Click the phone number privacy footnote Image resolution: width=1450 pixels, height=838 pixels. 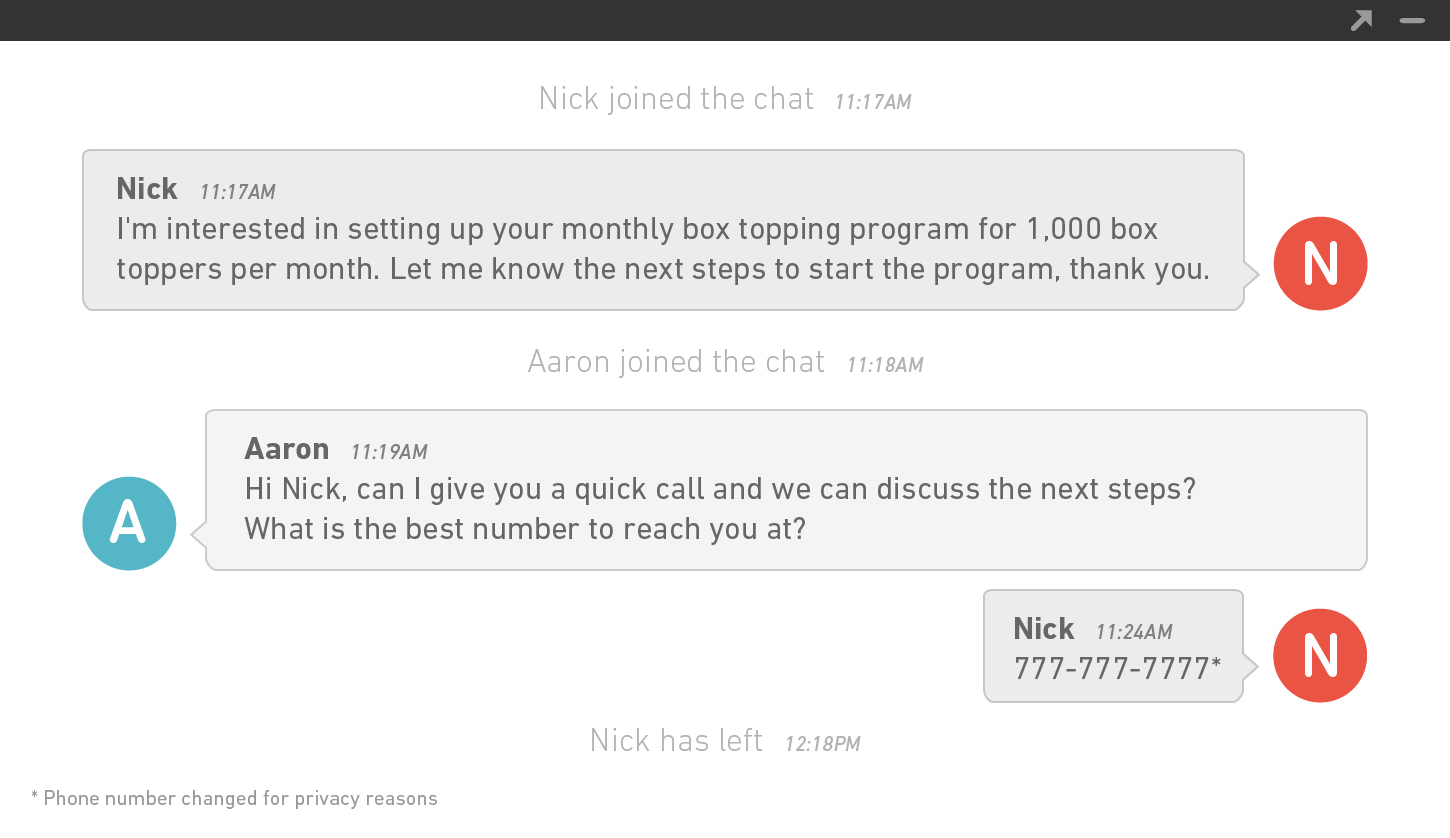point(234,798)
